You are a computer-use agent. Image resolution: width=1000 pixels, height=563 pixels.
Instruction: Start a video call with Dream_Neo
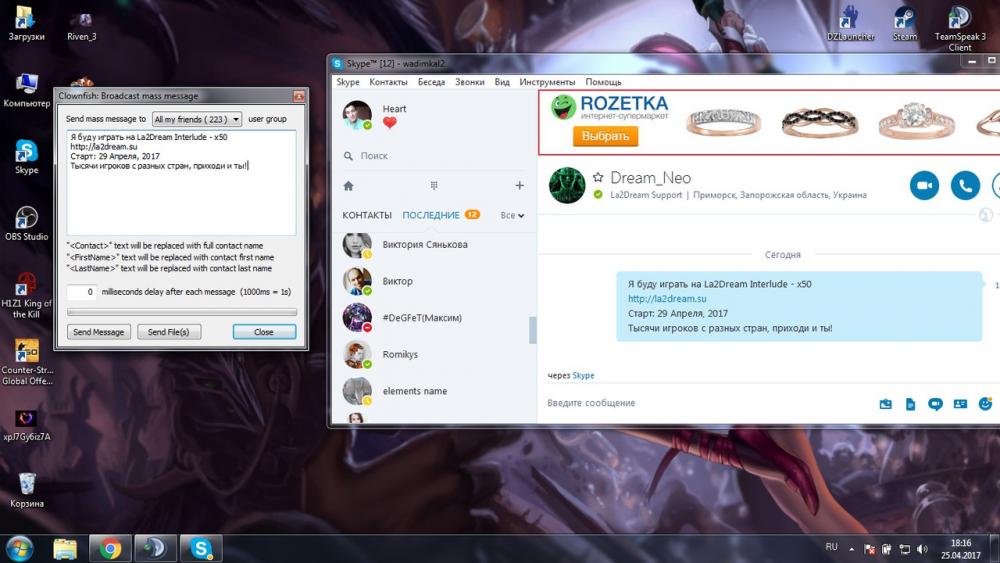tap(924, 186)
